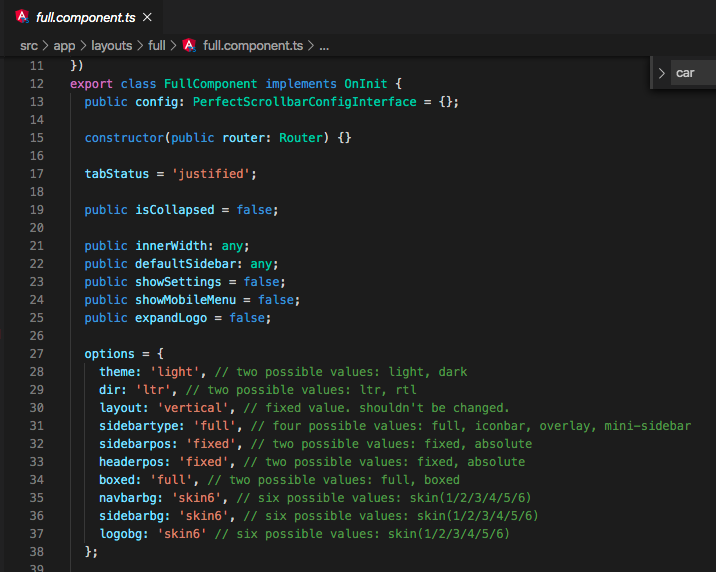Screen dimensions: 716x572
Task: Click line number 15 in the gutter
Action: click(36, 138)
